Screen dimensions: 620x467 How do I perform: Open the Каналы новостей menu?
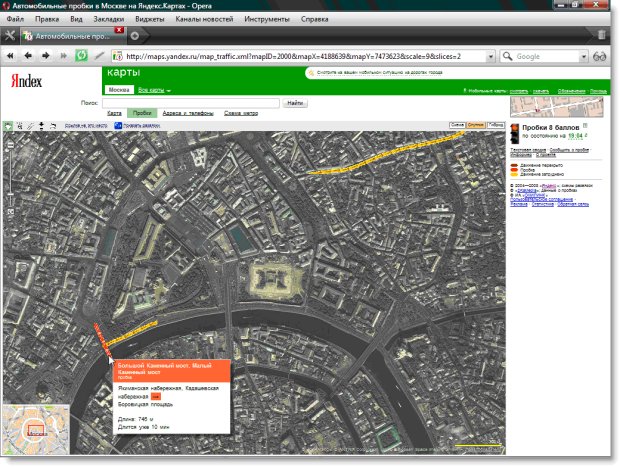[204, 19]
